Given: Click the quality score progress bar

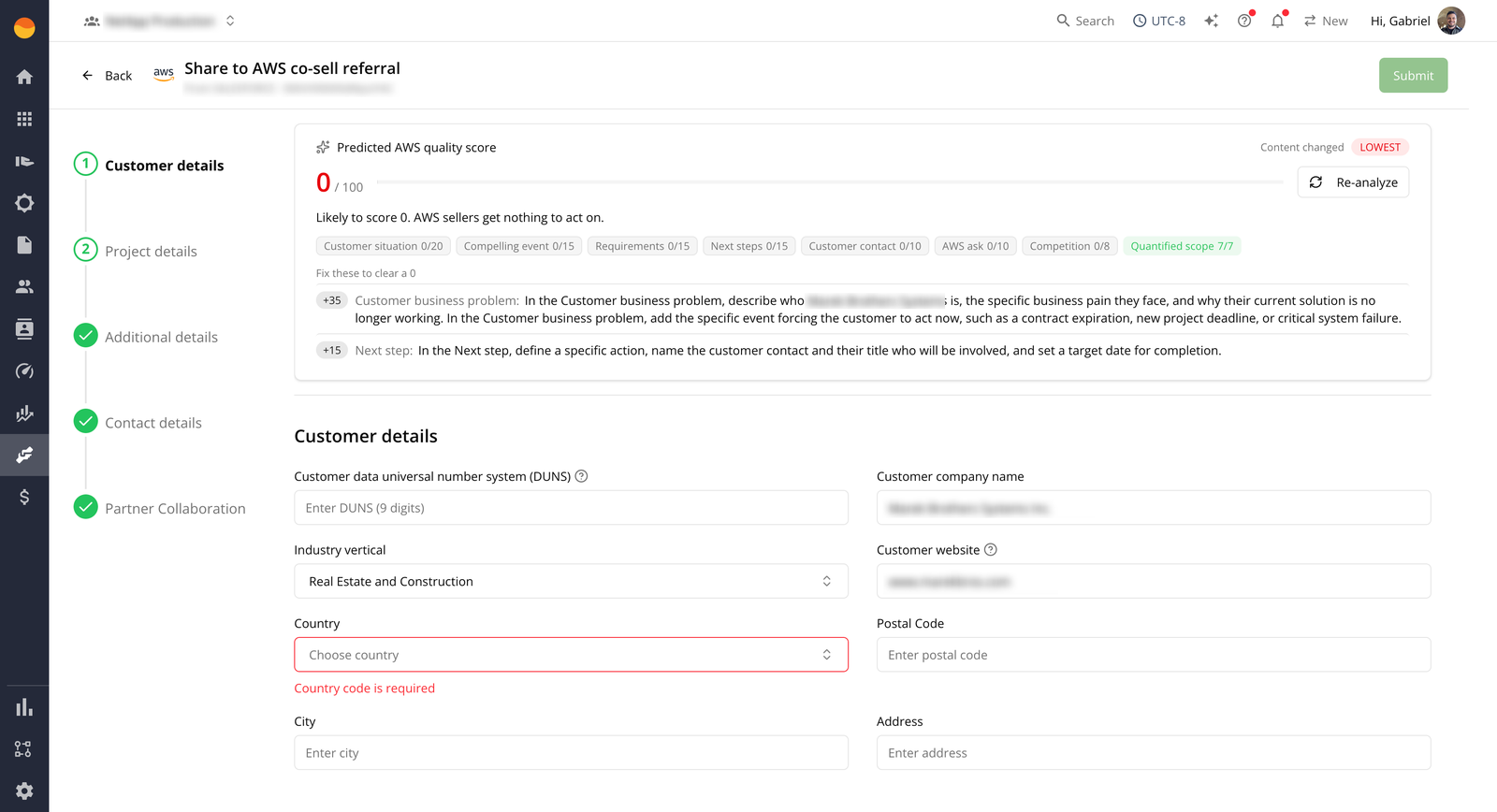Looking at the screenshot, I should [829, 182].
